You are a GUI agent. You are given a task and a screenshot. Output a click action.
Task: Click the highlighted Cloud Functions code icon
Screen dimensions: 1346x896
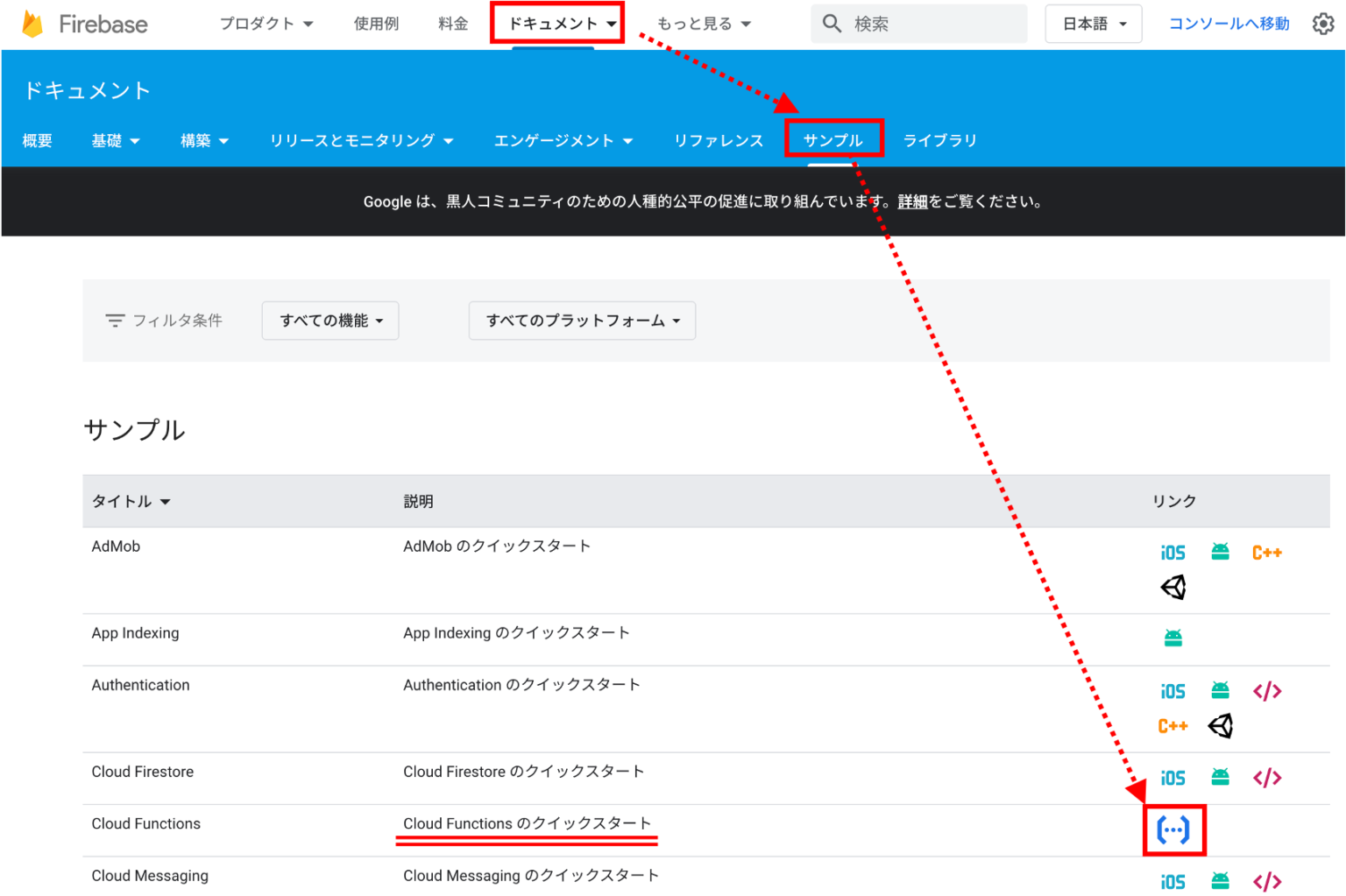coord(1174,829)
